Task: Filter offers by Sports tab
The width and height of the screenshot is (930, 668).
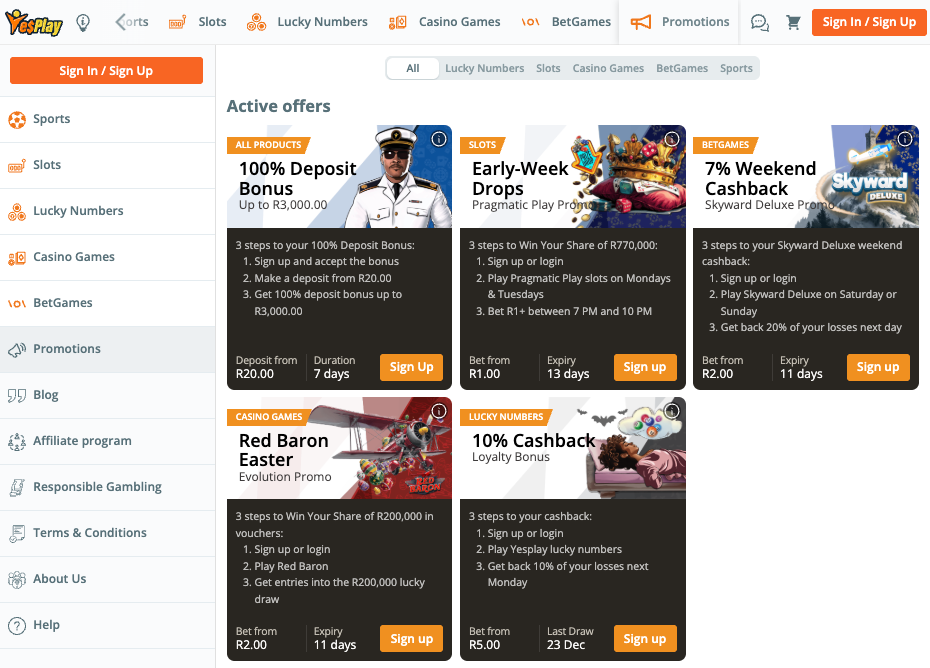Action: [736, 68]
